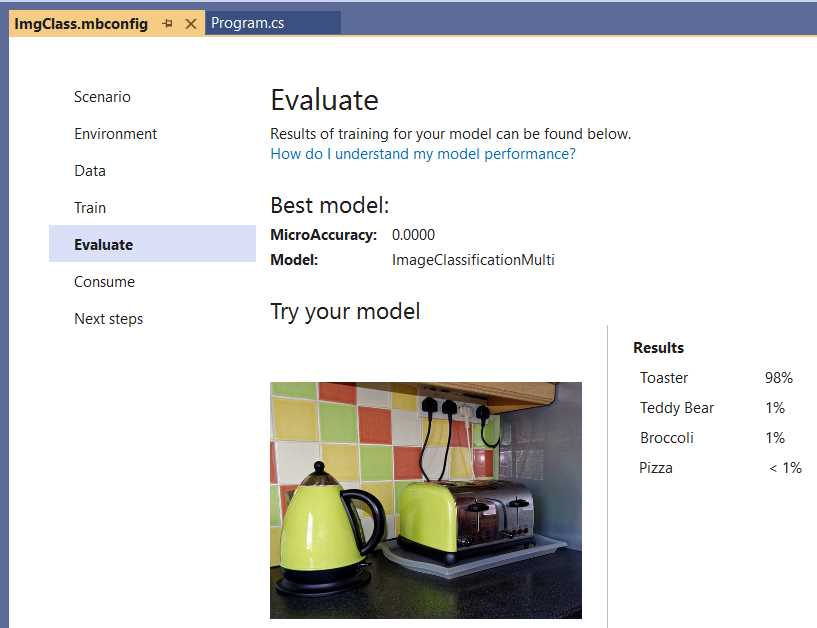
Task: Click the Results panel header
Action: pyautogui.click(x=658, y=347)
